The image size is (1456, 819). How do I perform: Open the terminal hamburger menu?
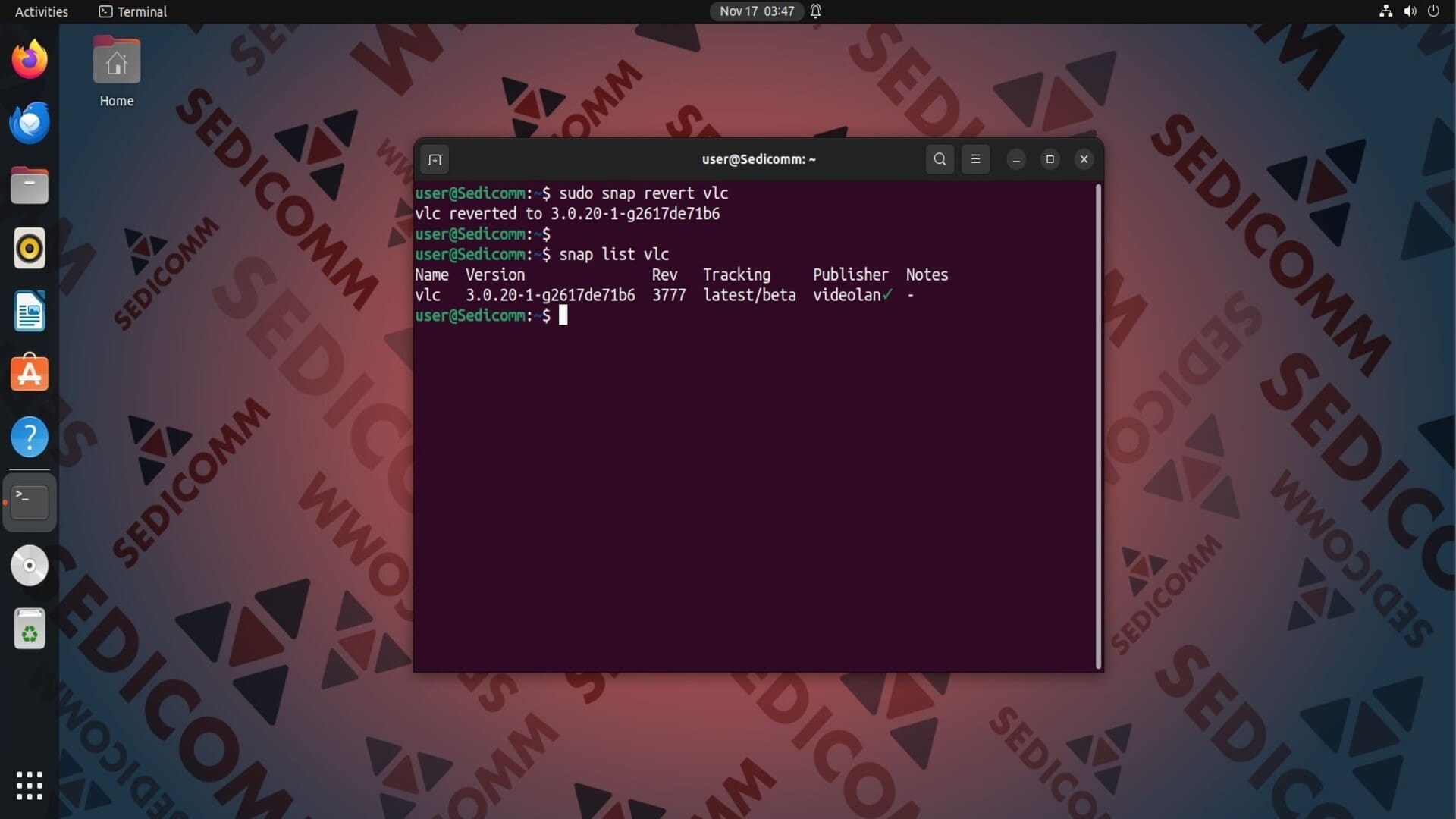pyautogui.click(x=975, y=159)
